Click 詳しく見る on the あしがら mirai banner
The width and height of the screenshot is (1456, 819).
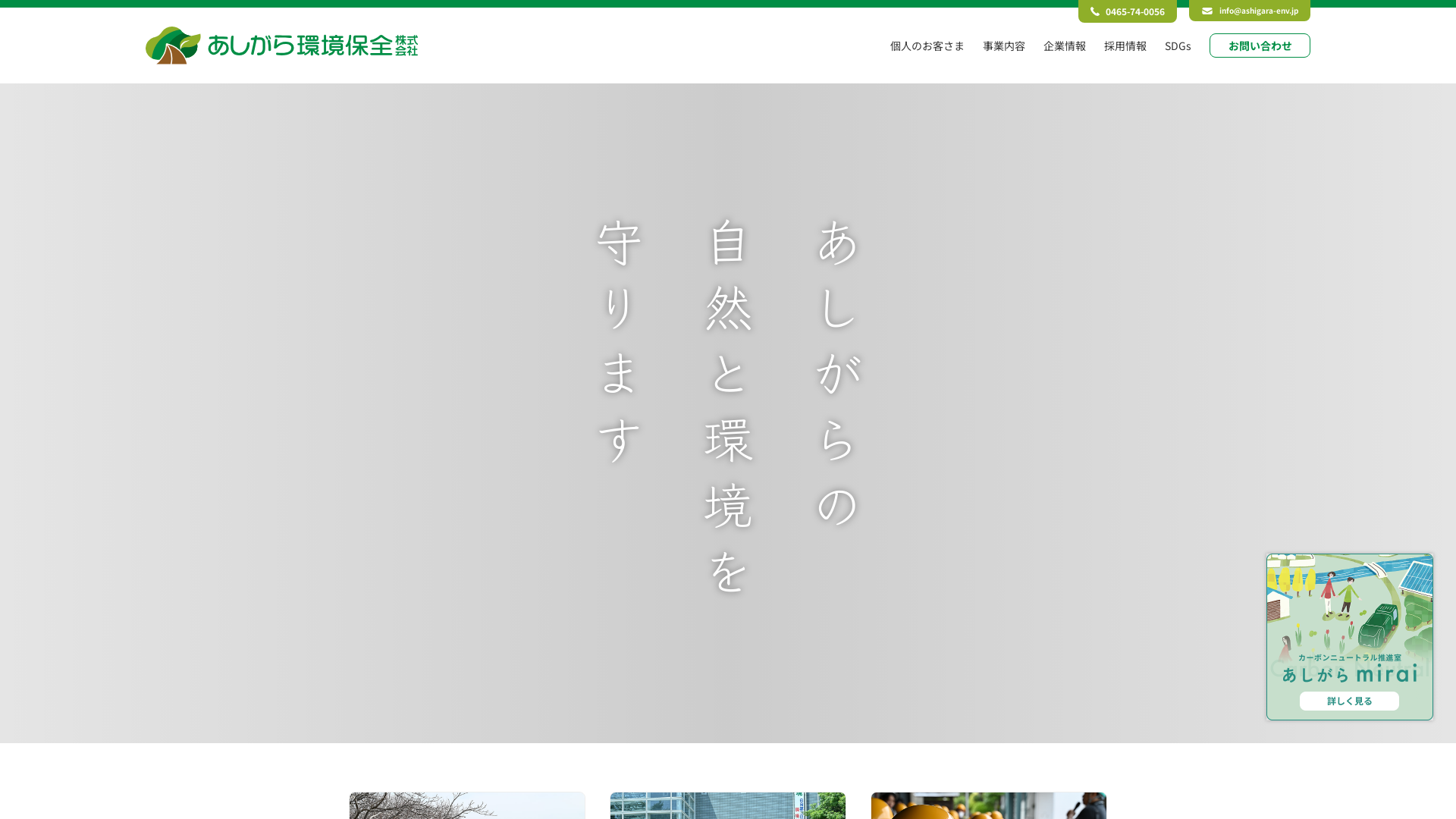[x=1349, y=701]
